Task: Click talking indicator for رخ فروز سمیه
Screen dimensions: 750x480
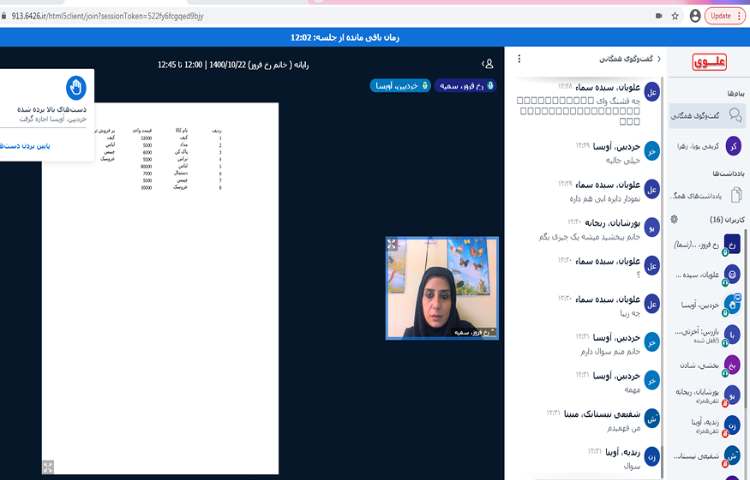Action: (x=465, y=86)
